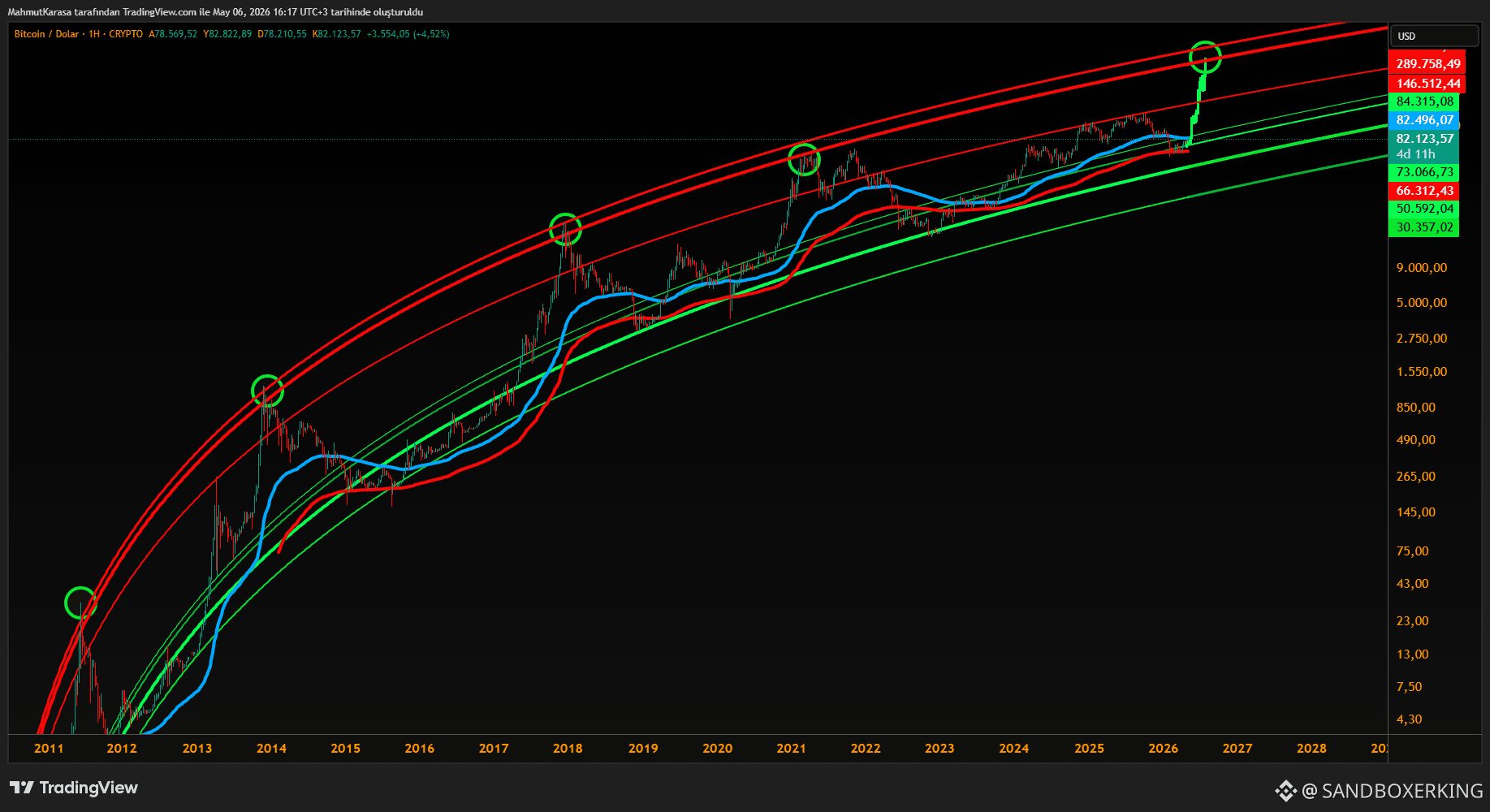Click the green 73.066,73 price label
The width and height of the screenshot is (1490, 812).
pos(1425,172)
